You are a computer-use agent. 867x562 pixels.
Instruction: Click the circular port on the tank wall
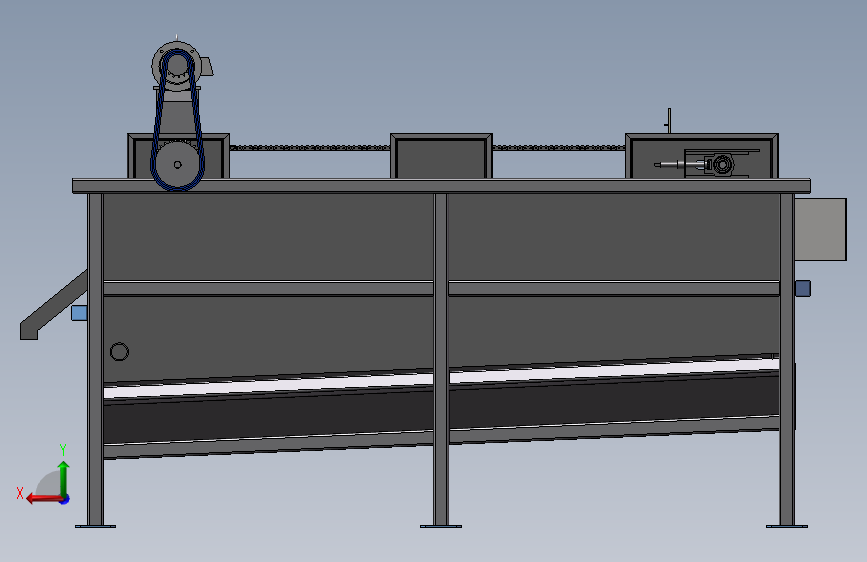click(x=119, y=352)
